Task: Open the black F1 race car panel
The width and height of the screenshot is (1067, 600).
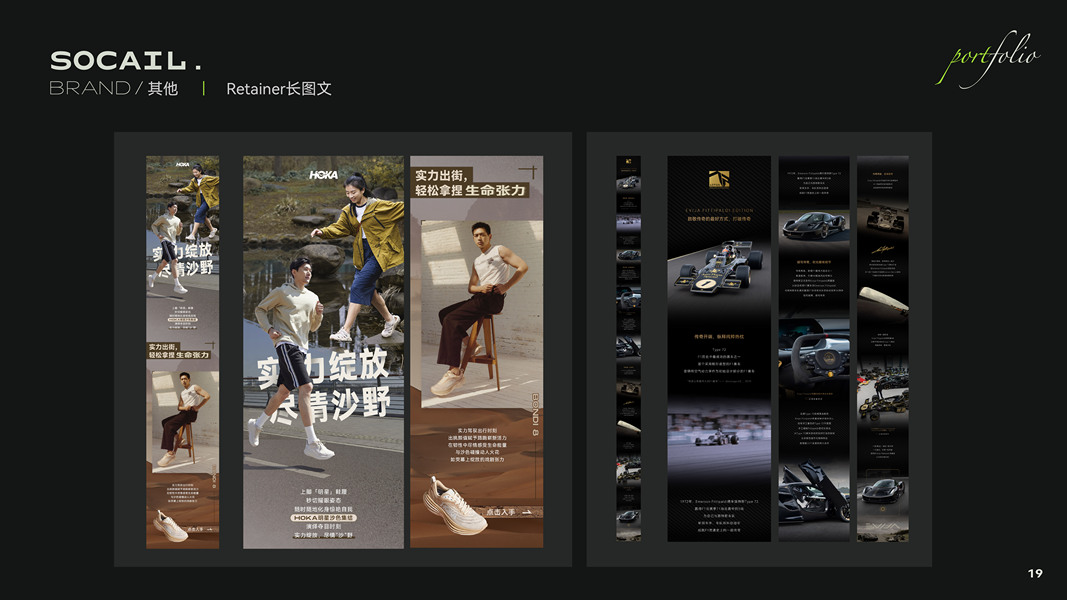Action: (x=719, y=348)
